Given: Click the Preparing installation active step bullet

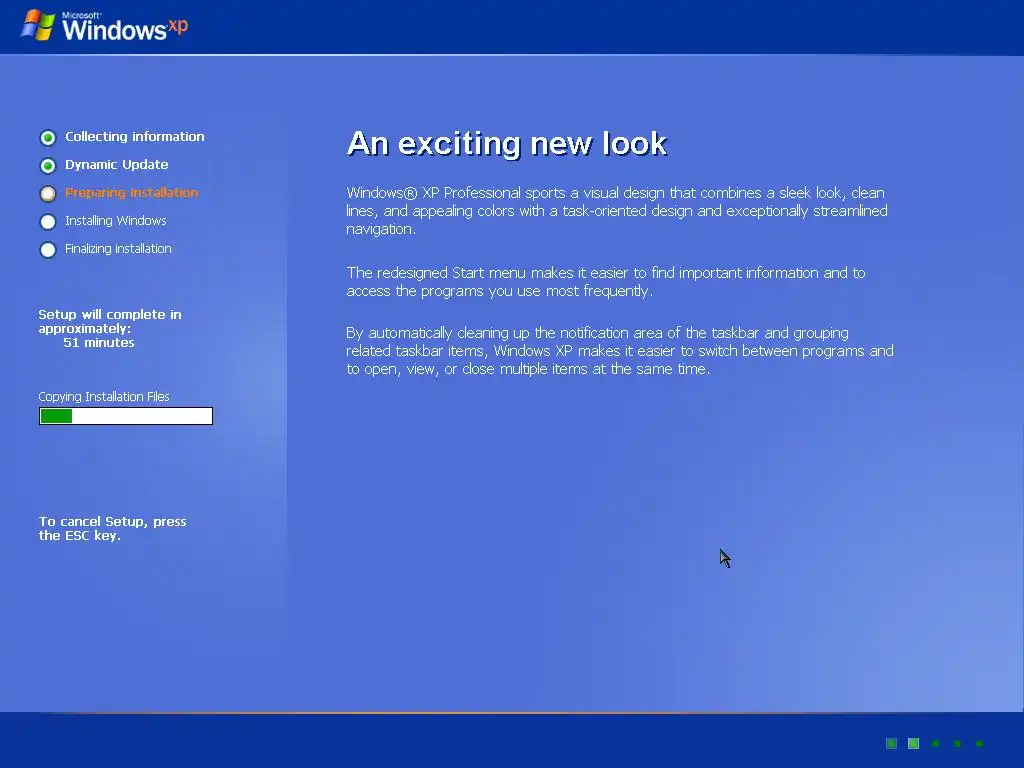Looking at the screenshot, I should point(48,194).
